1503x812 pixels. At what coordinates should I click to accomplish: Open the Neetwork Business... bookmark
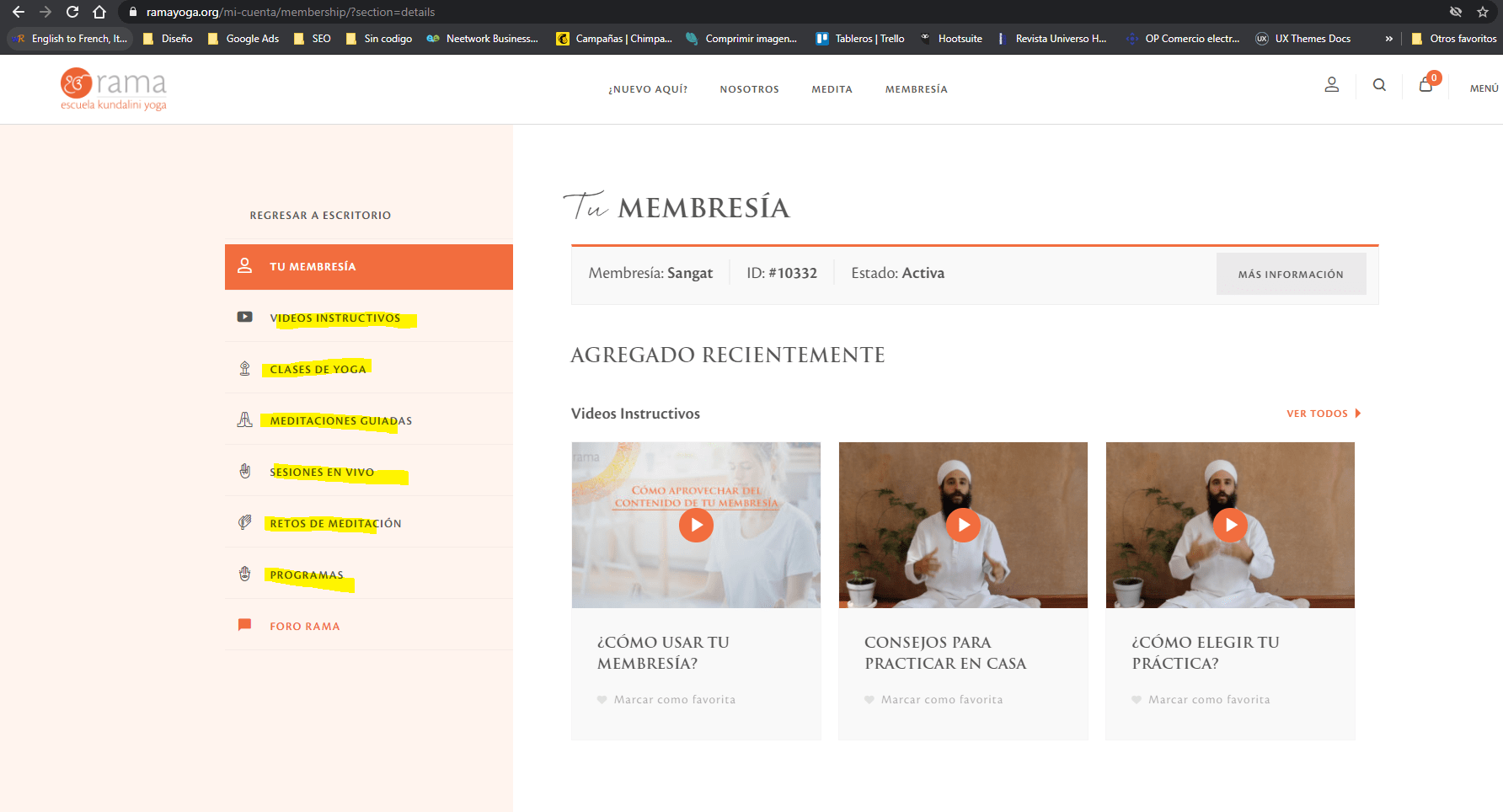tap(483, 39)
